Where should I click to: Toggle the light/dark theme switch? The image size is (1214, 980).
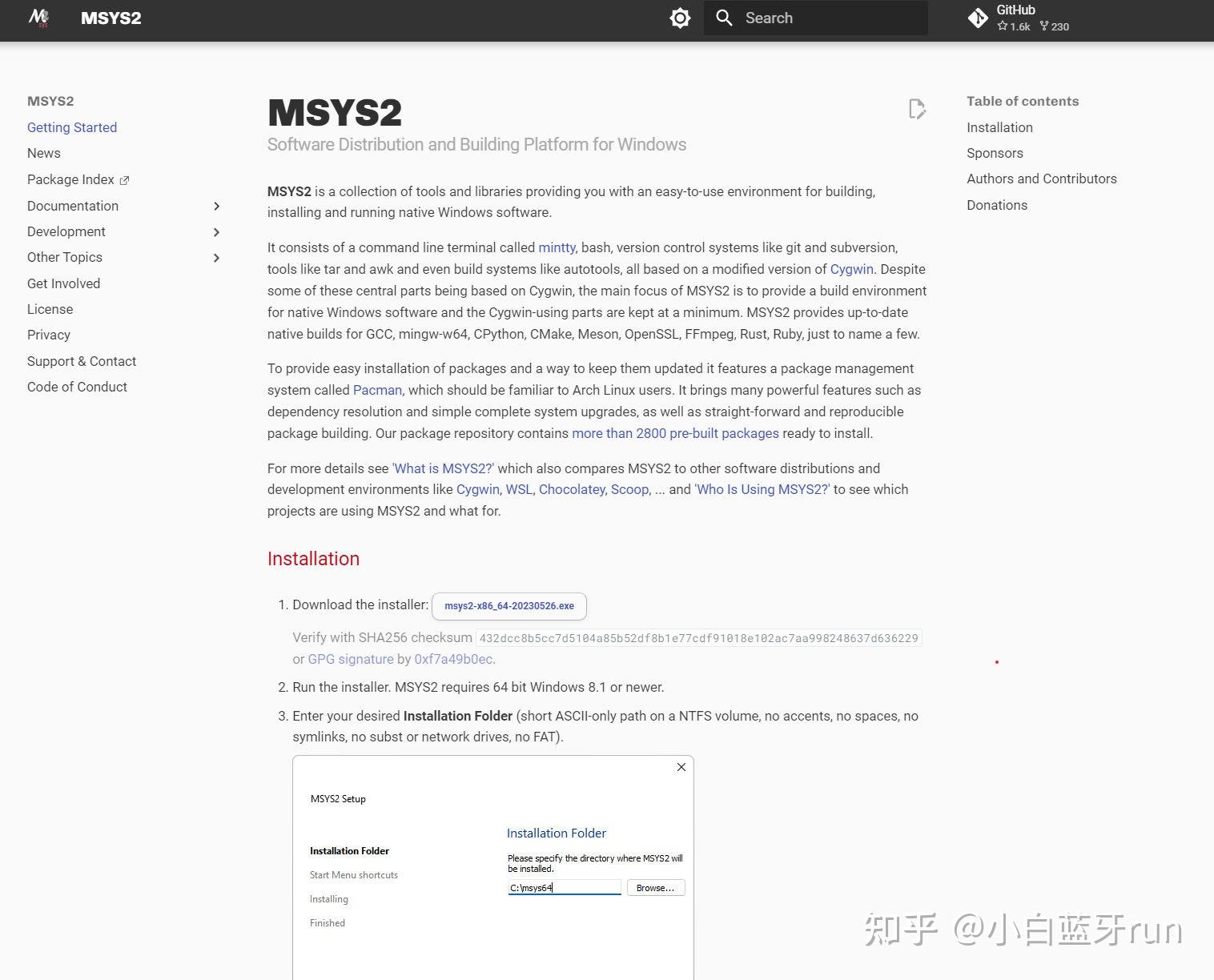point(680,18)
